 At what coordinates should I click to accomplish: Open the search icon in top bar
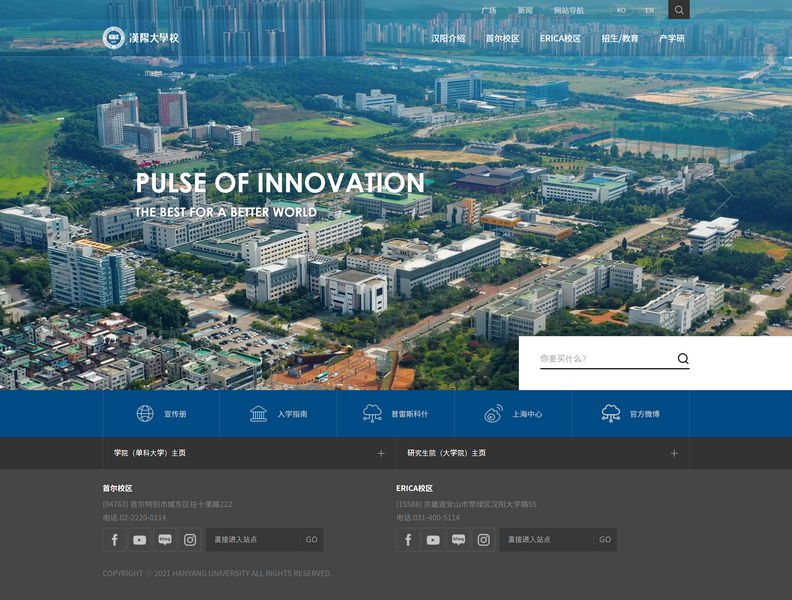click(678, 10)
